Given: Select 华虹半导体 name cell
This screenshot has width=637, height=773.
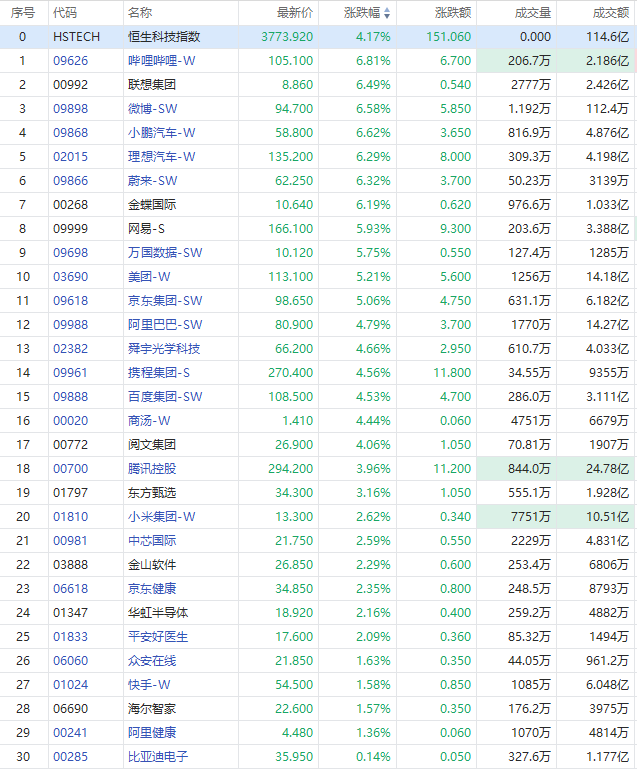Looking at the screenshot, I should click(x=158, y=613).
